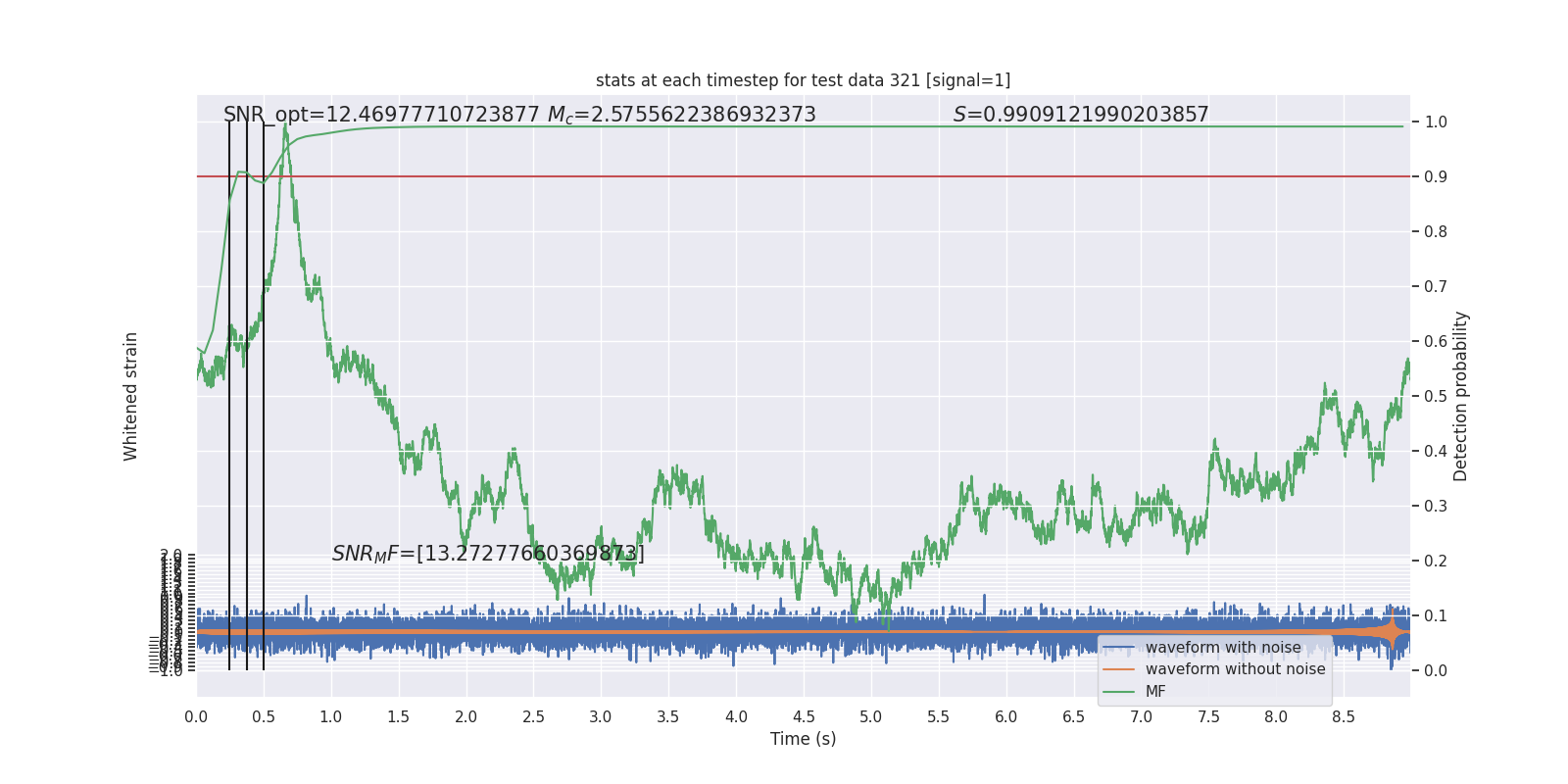Image resolution: width=1568 pixels, height=784 pixels.
Task: Click the orange legend line swatch
Action: pyautogui.click(x=1118, y=669)
